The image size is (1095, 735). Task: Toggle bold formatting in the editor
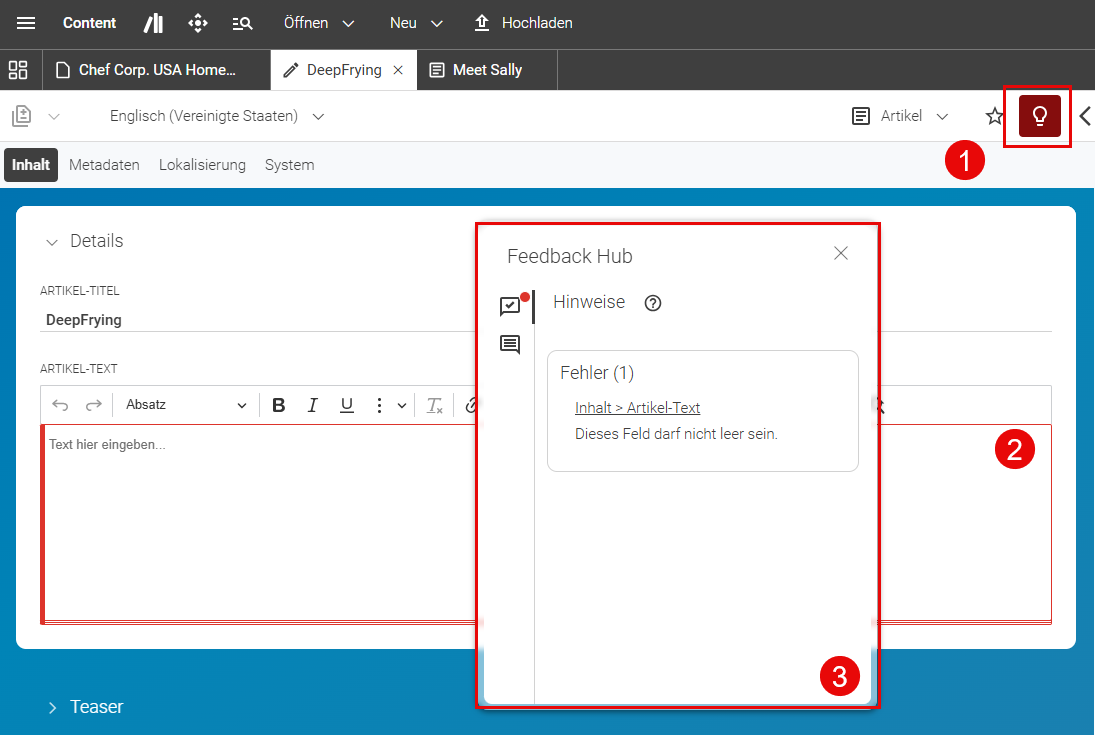point(279,405)
